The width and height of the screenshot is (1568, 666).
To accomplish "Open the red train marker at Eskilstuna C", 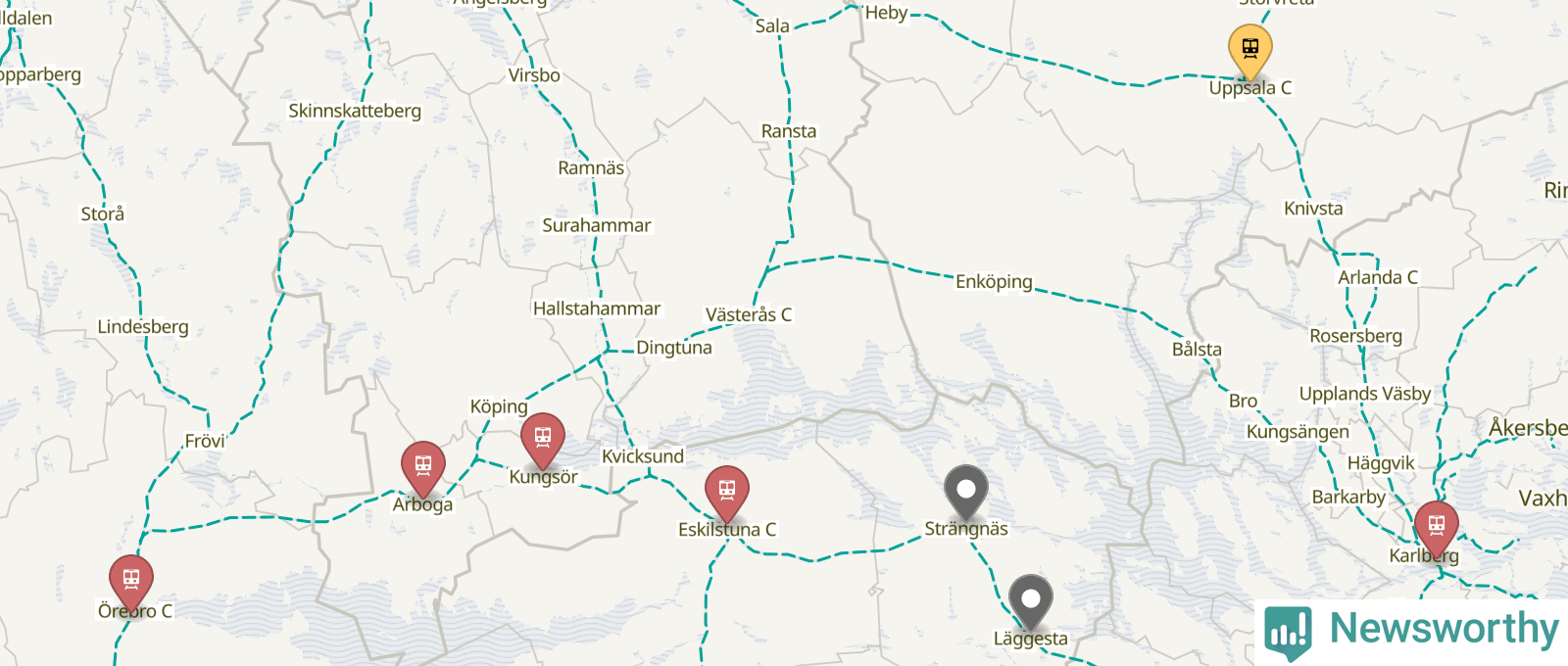I will (727, 493).
